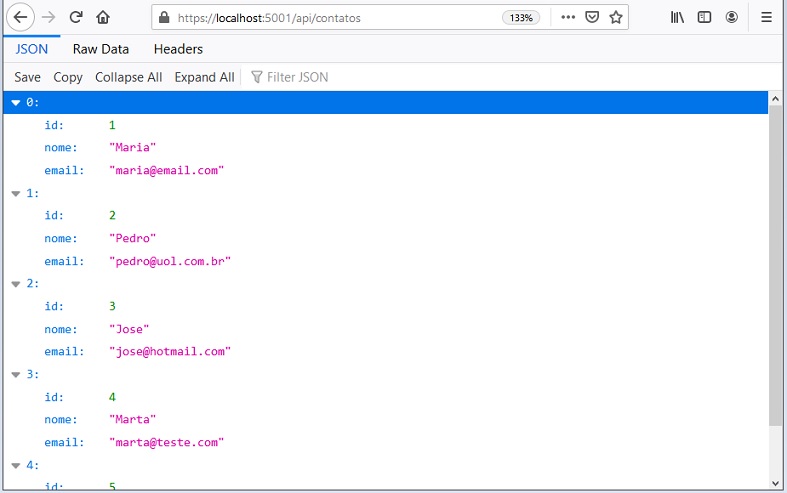
Task: Open the Firefox account icon
Action: [x=732, y=17]
